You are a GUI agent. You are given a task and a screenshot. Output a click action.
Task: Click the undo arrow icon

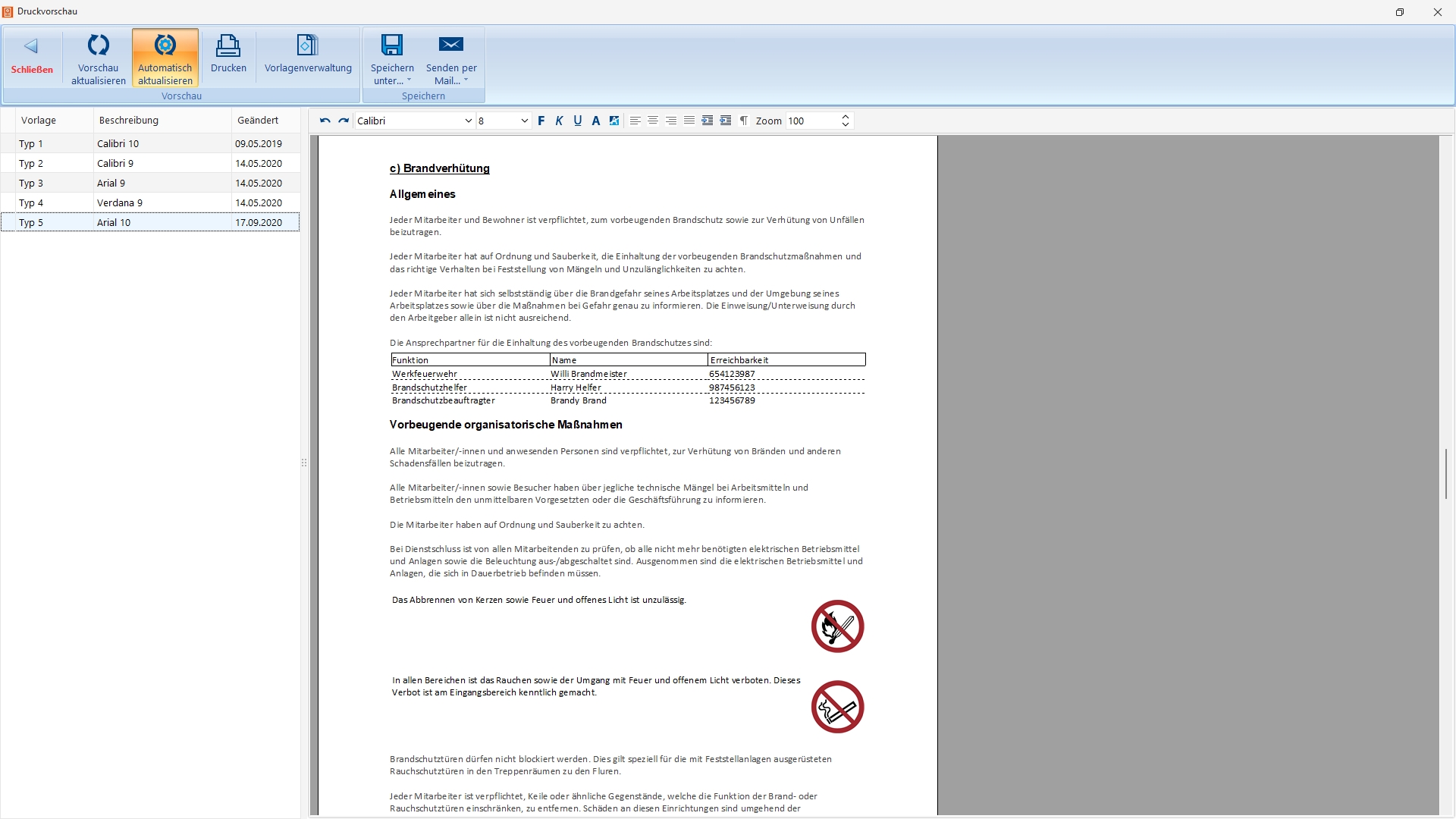click(x=325, y=121)
